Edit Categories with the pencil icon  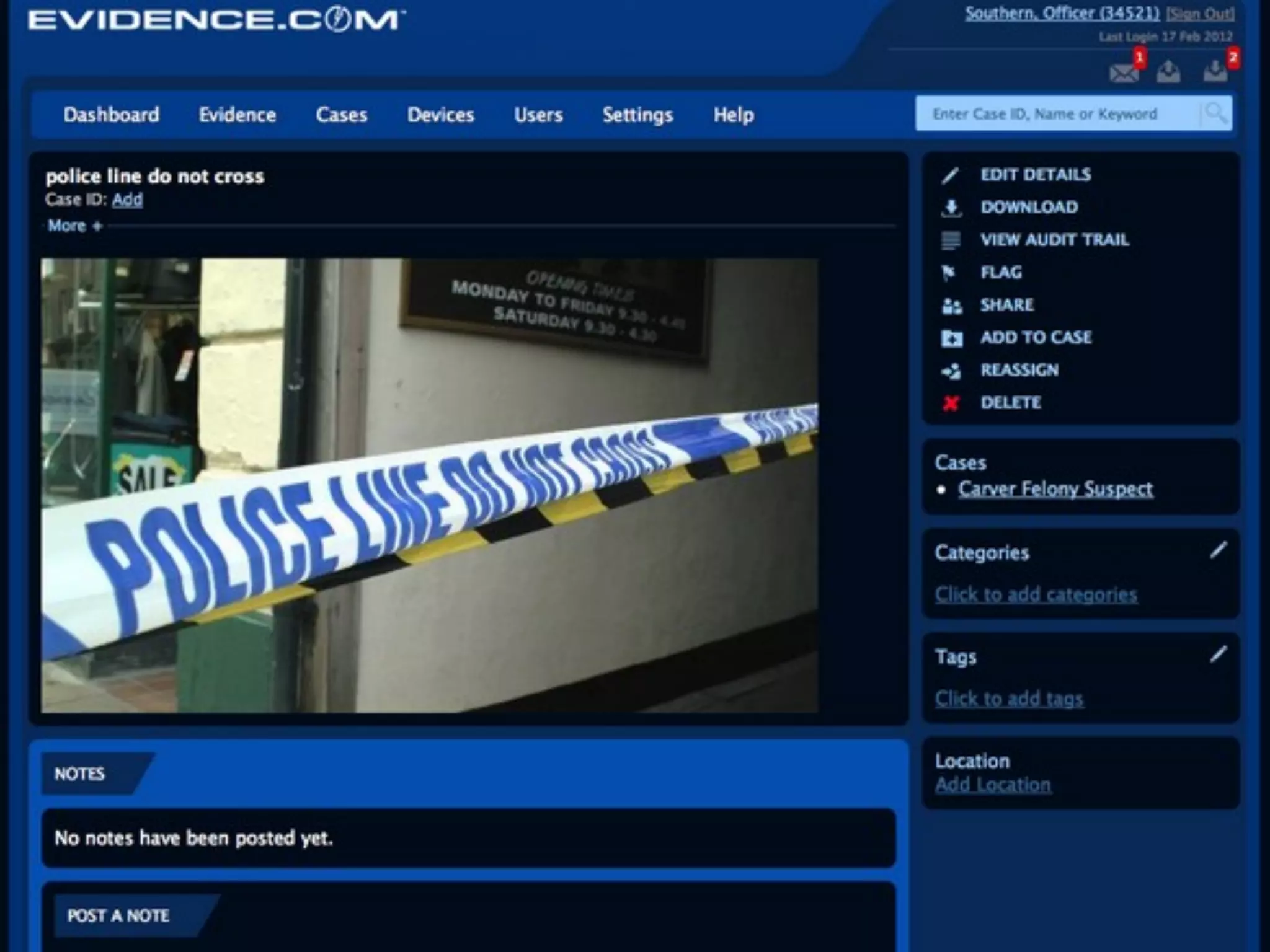pos(1218,550)
